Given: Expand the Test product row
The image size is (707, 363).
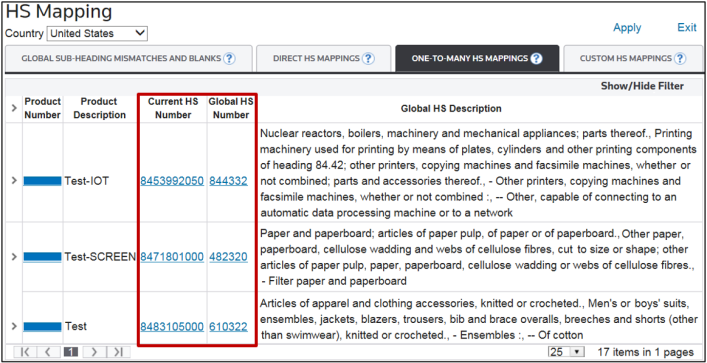Looking at the screenshot, I should coord(14,326).
